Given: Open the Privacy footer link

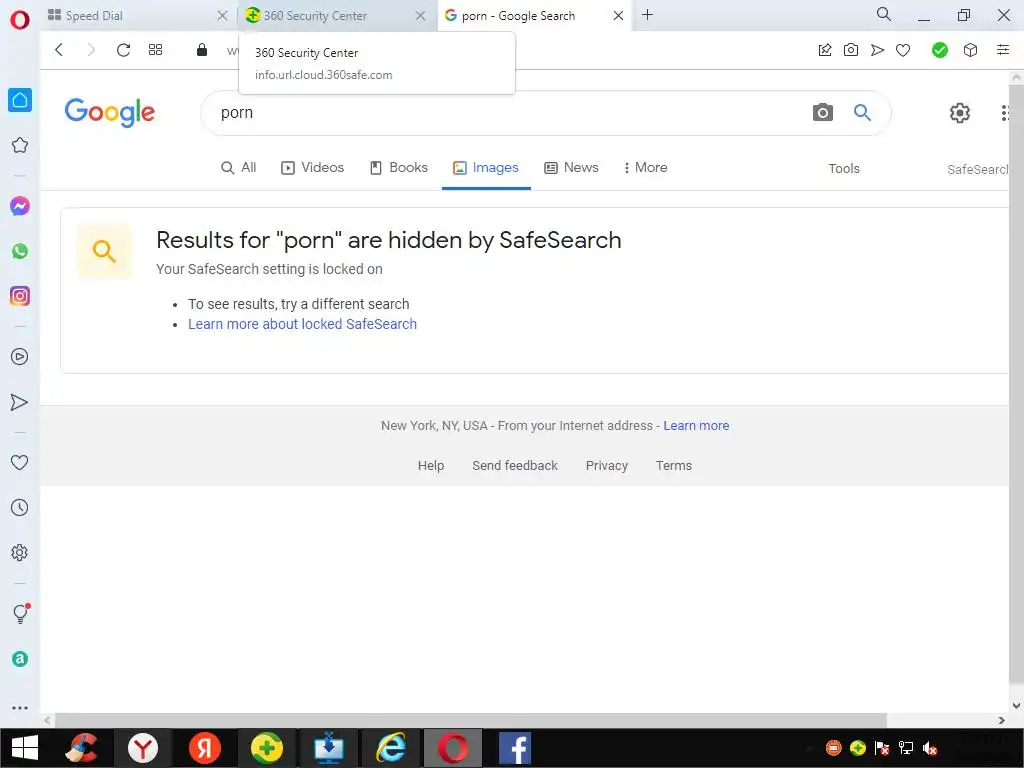Looking at the screenshot, I should [607, 466].
